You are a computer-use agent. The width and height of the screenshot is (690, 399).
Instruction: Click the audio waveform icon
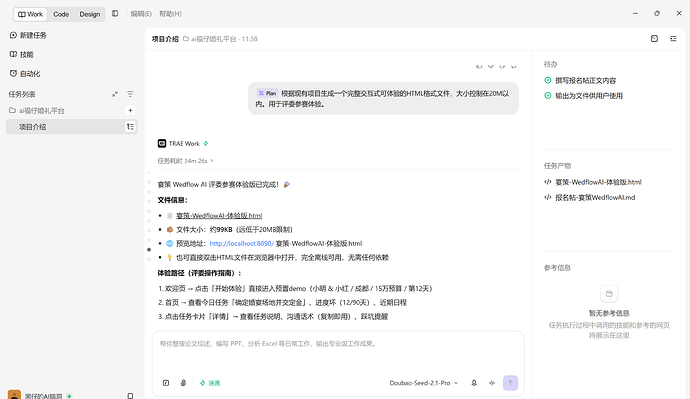click(x=492, y=383)
